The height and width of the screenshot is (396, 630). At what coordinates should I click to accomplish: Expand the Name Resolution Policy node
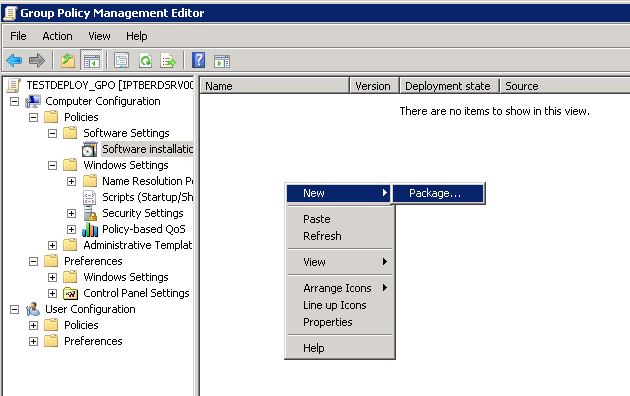[x=71, y=181]
